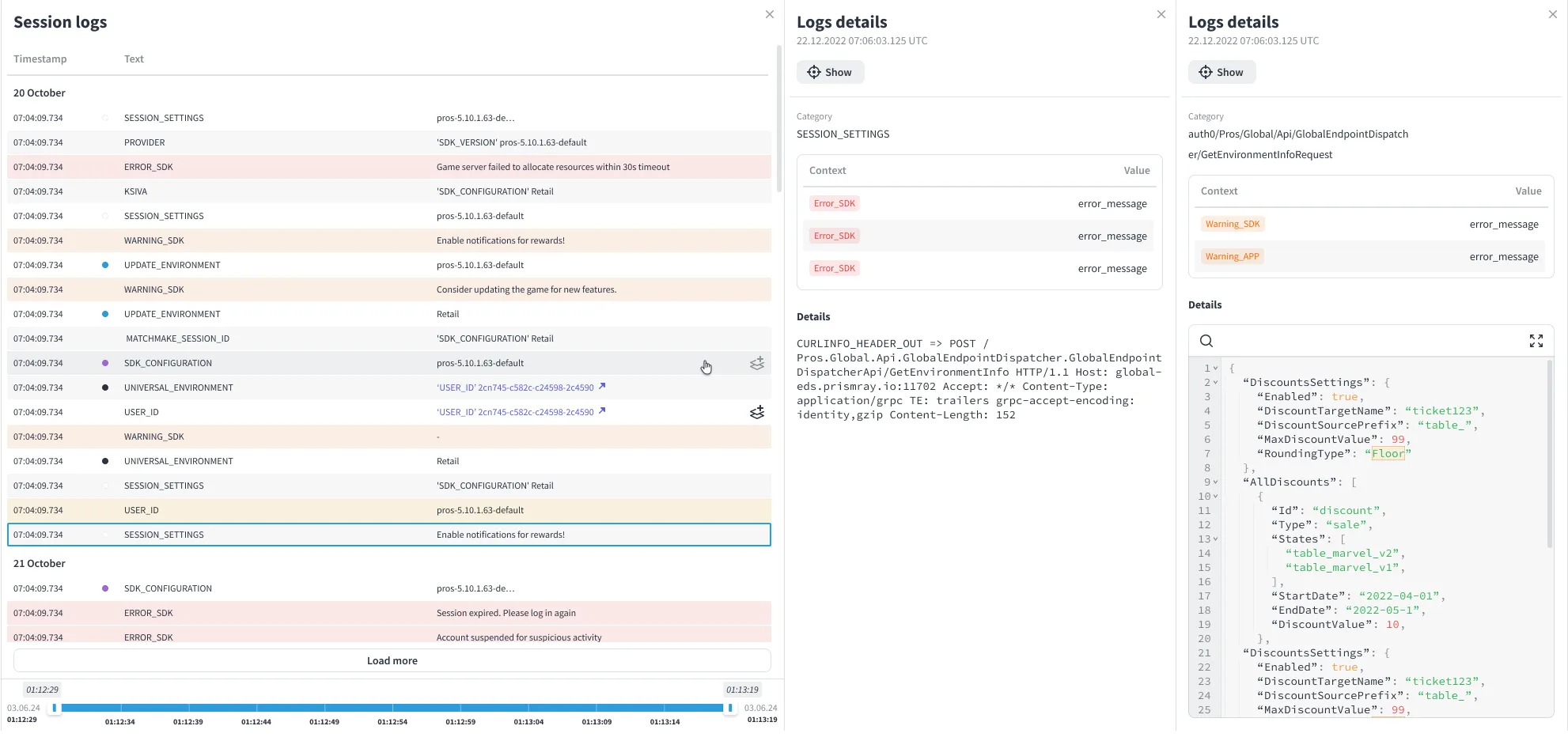Click the layers icon in the USER_ID link row
The image size is (1568, 741).
(x=757, y=413)
